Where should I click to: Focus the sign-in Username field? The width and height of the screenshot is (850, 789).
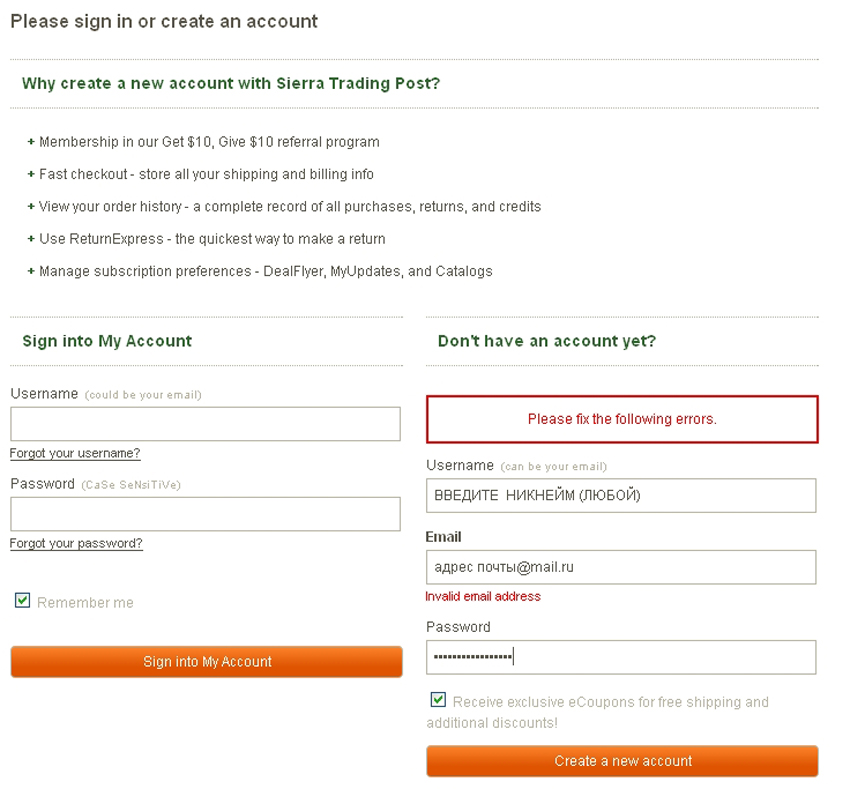[x=205, y=424]
